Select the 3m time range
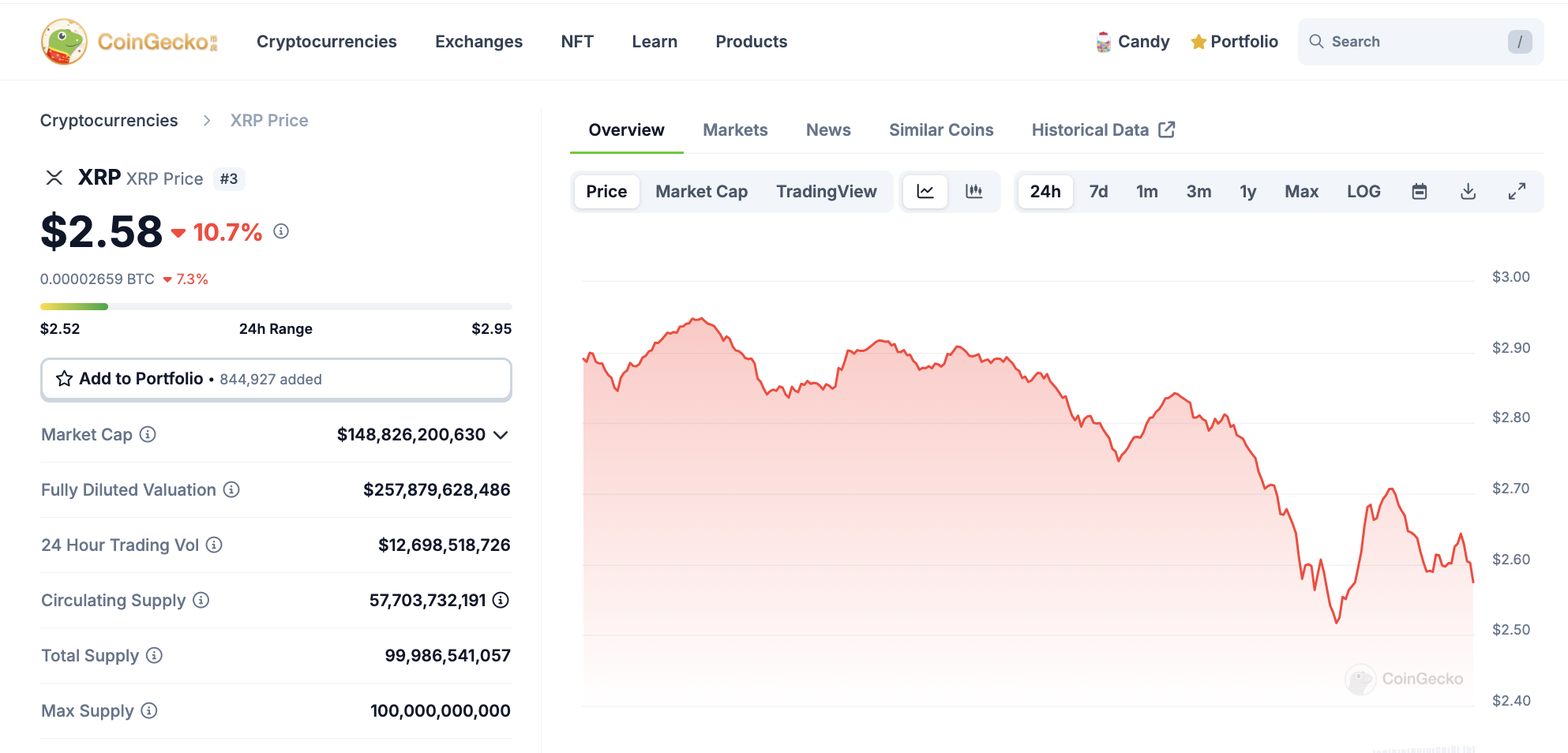The image size is (1568, 753). (x=1199, y=191)
